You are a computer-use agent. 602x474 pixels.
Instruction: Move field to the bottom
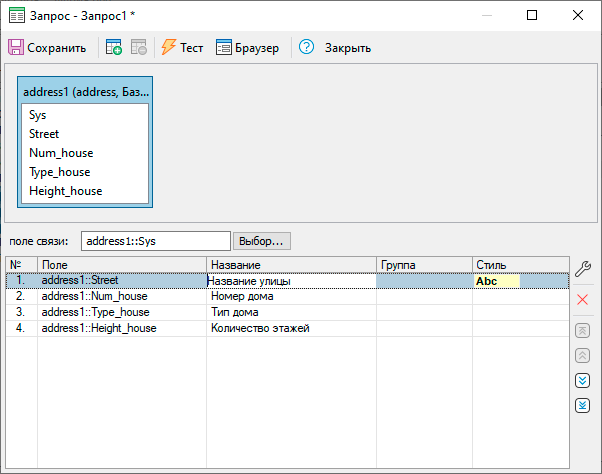pos(583,405)
